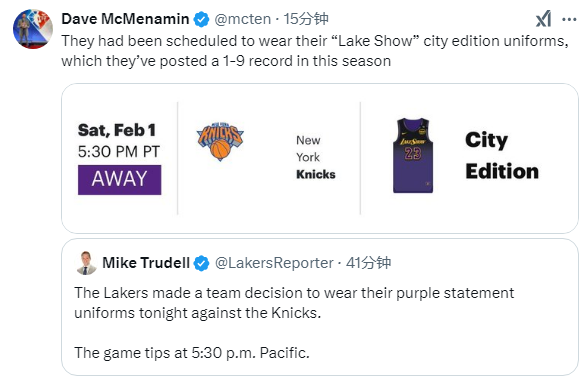Click the Mike Trudell display name
Image resolution: width=588 pixels, height=378 pixels.
point(146,263)
